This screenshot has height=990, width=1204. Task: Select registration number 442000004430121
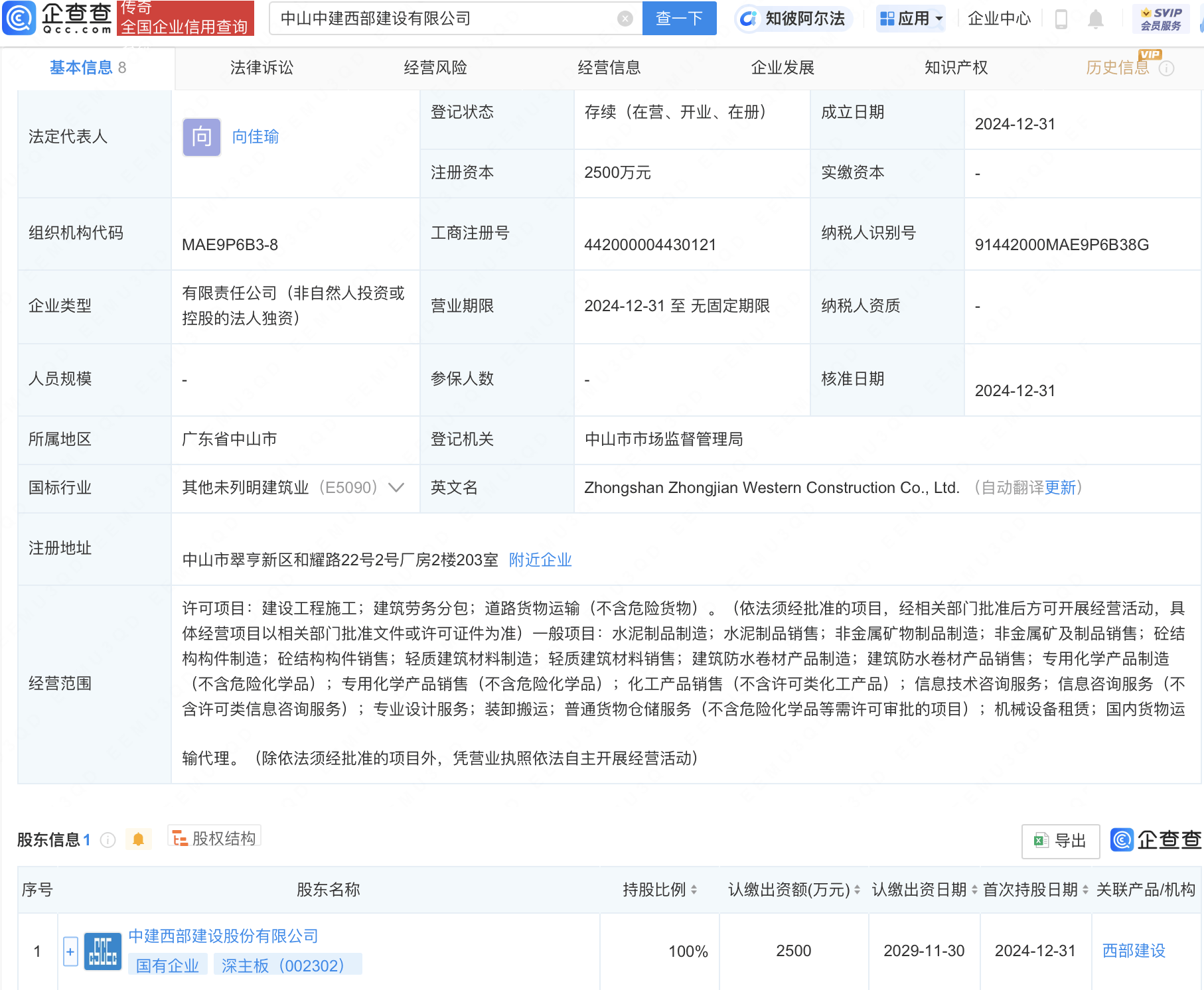pyautogui.click(x=650, y=245)
